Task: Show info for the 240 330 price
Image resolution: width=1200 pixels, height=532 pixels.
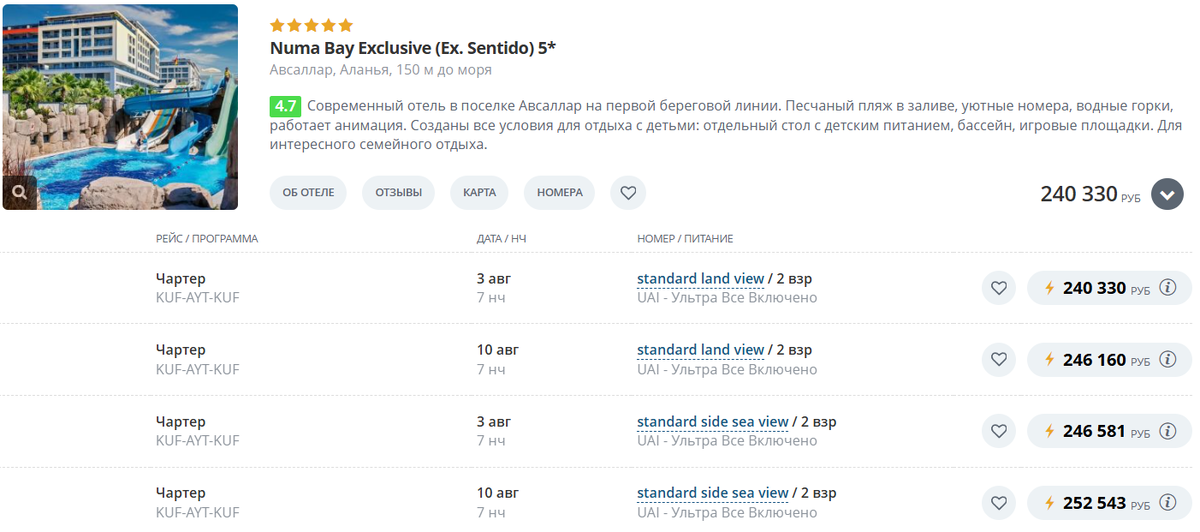Action: 1167,288
